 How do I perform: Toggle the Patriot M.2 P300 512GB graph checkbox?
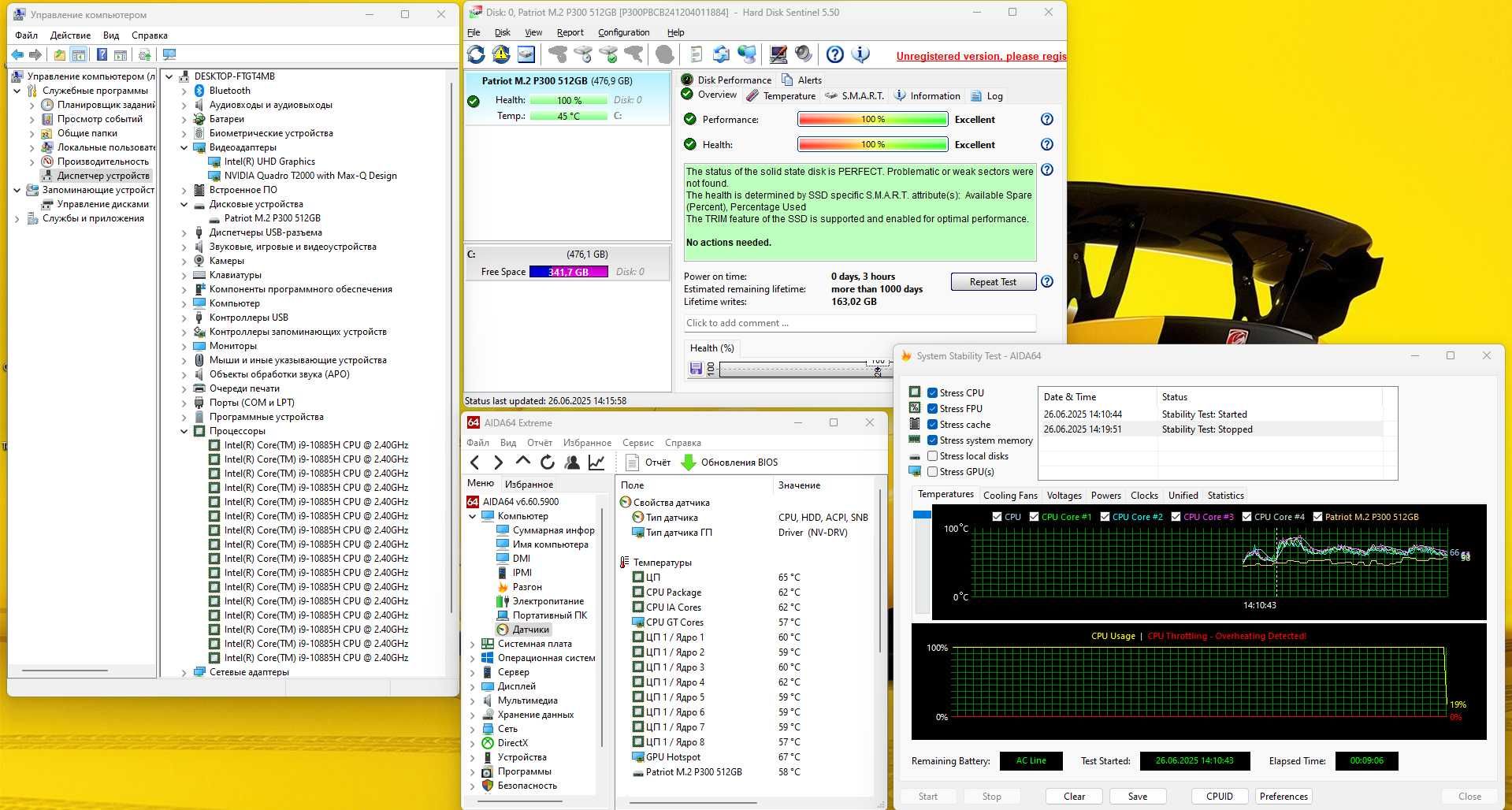1317,517
